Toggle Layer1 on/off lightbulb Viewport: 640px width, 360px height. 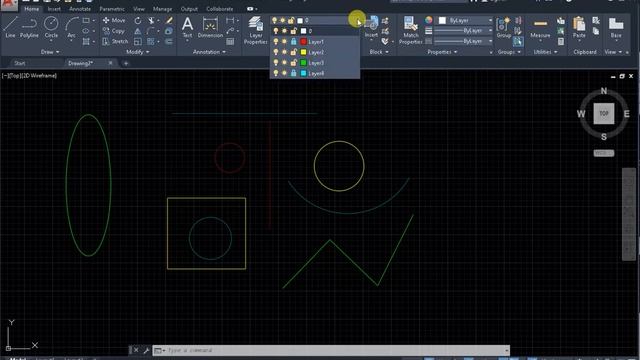[x=276, y=42]
